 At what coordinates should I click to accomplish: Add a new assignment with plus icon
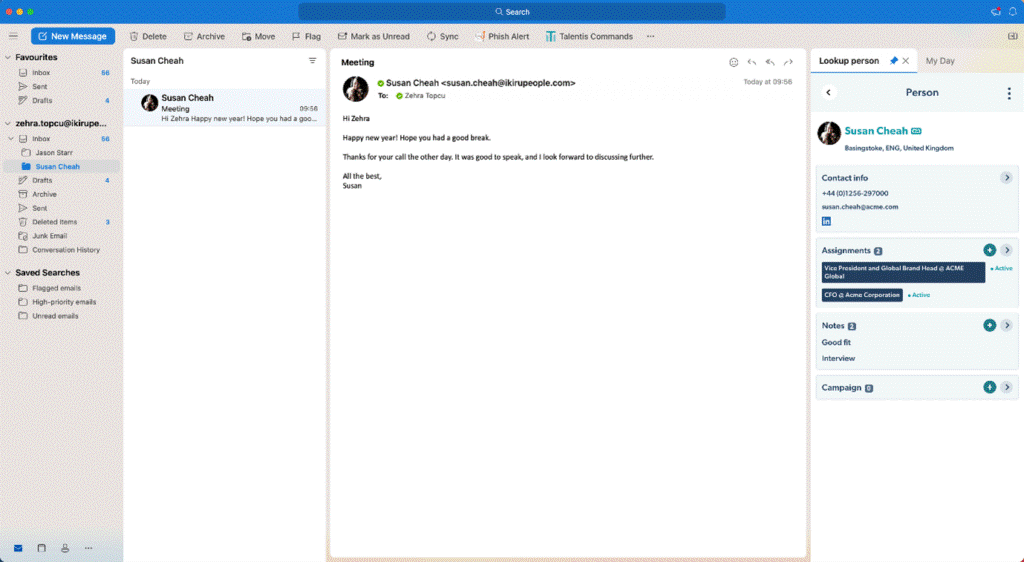tap(989, 250)
